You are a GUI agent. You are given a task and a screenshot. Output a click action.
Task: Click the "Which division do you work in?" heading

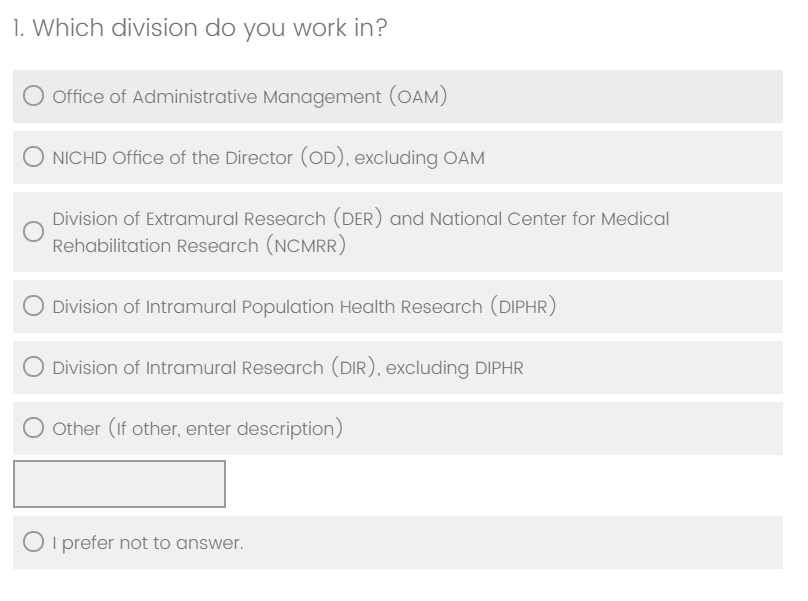coord(200,29)
